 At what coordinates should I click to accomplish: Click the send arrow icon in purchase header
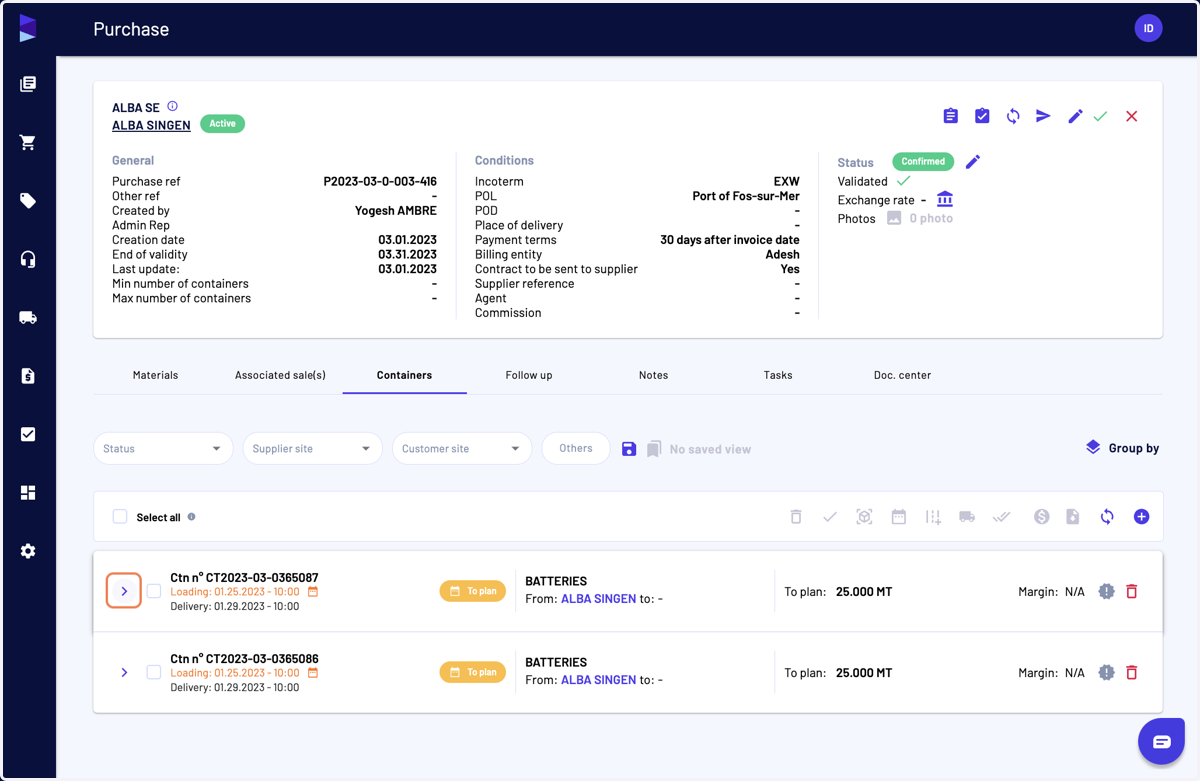click(1043, 116)
